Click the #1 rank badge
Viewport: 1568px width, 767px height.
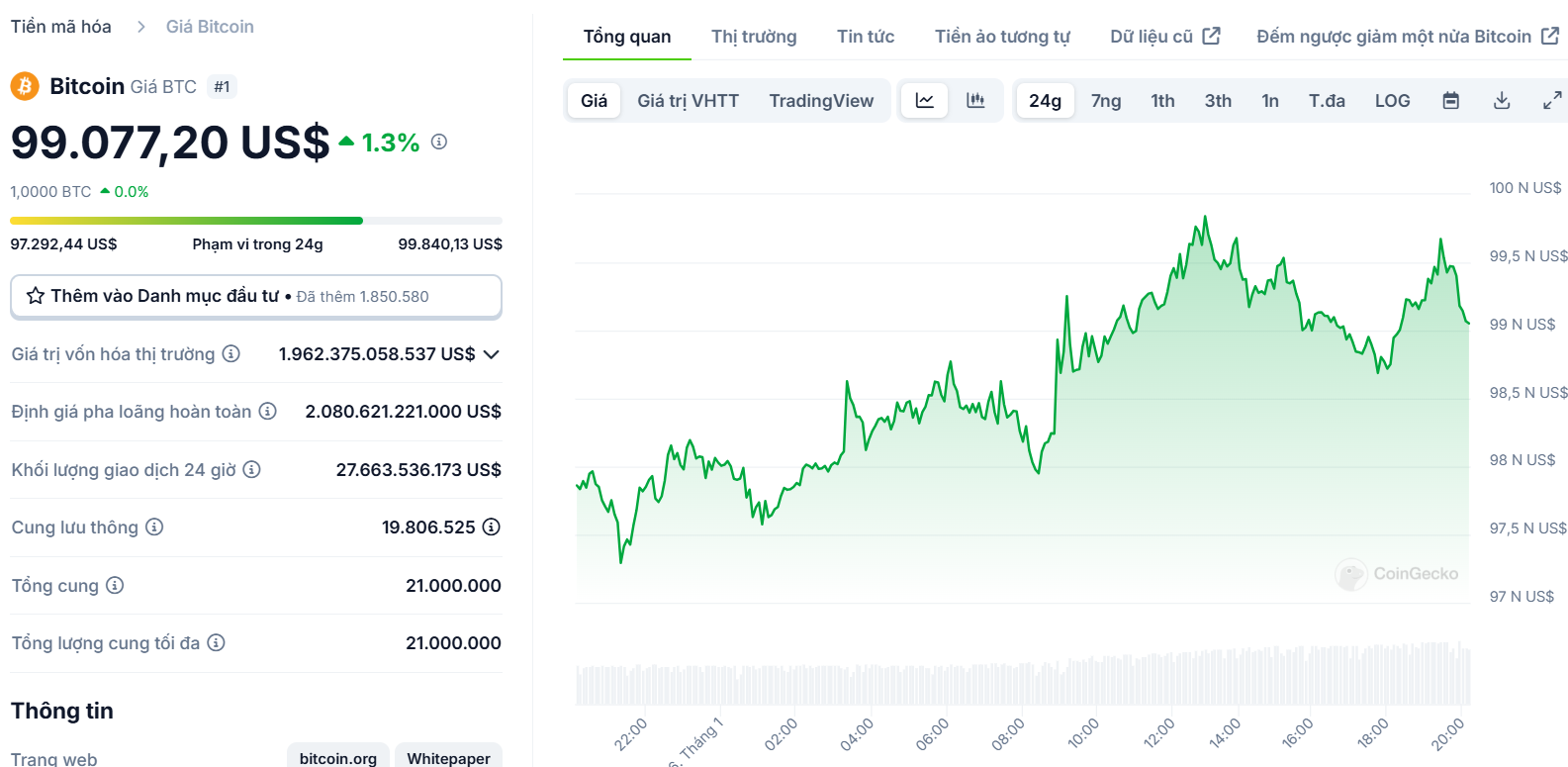pos(222,87)
